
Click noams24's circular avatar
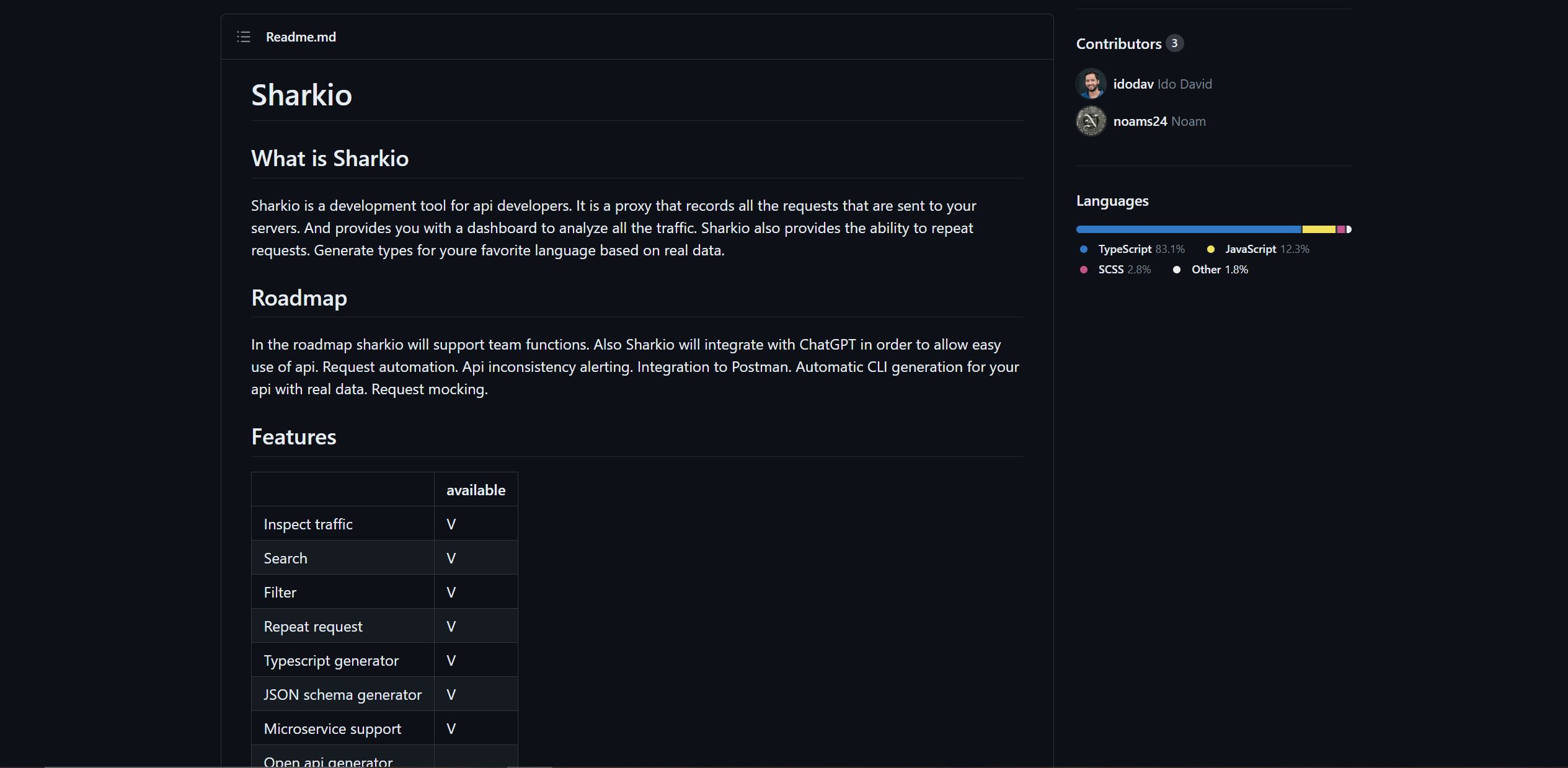[x=1091, y=121]
